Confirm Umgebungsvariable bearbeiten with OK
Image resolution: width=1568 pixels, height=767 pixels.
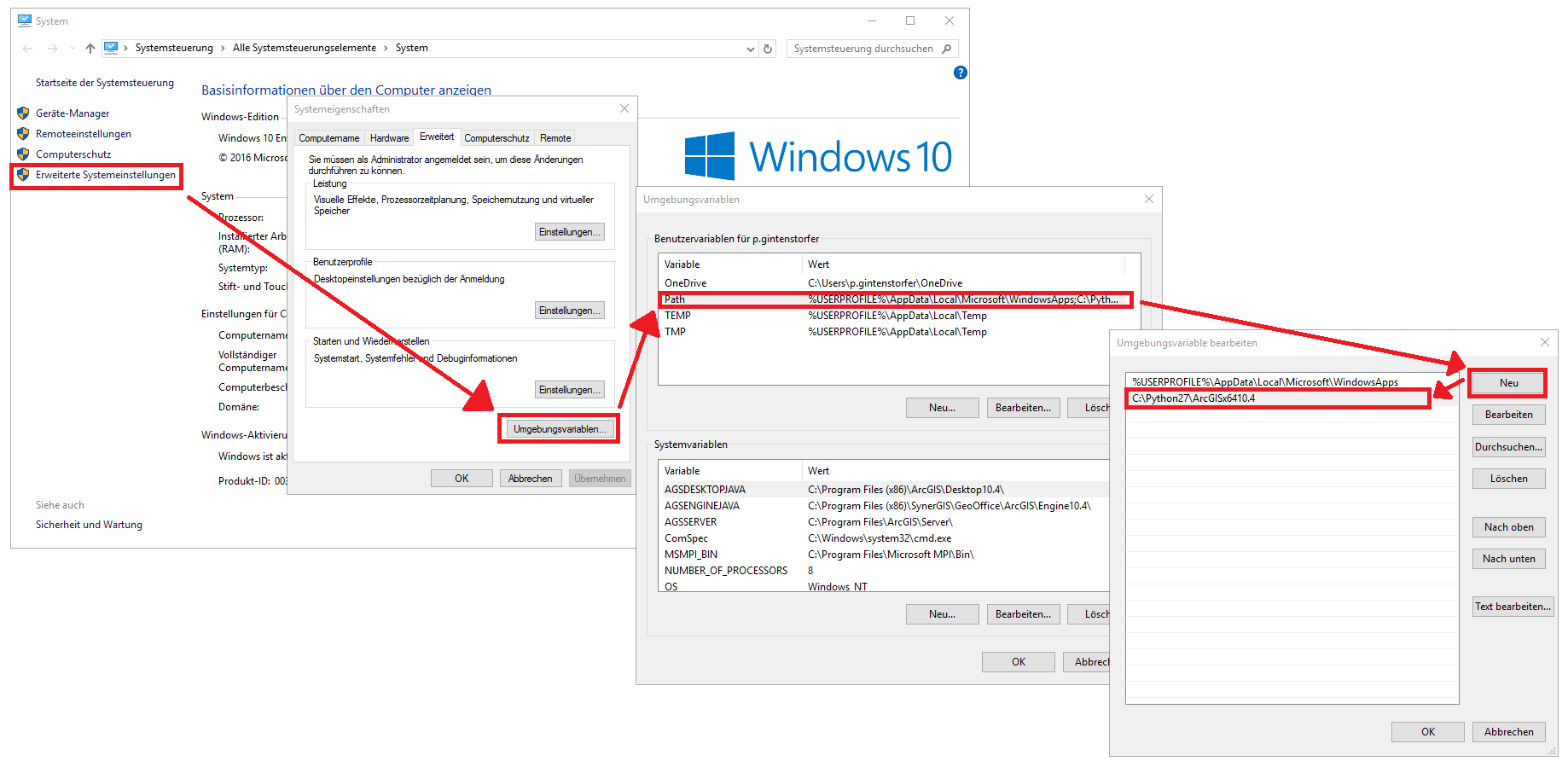[1428, 732]
